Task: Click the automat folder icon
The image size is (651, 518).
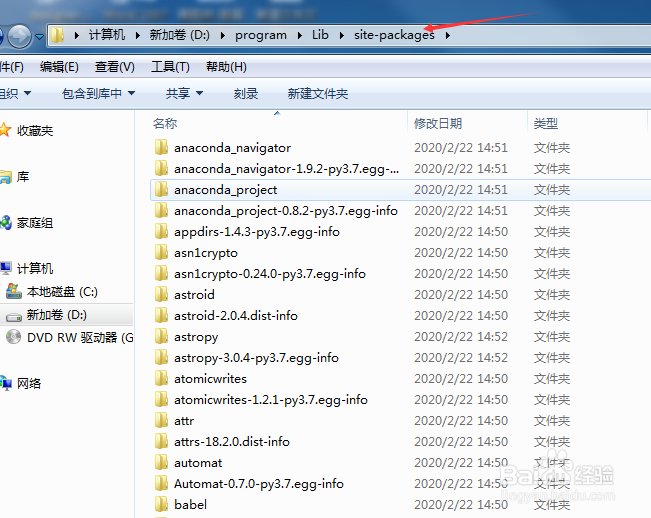Action: pyautogui.click(x=161, y=462)
